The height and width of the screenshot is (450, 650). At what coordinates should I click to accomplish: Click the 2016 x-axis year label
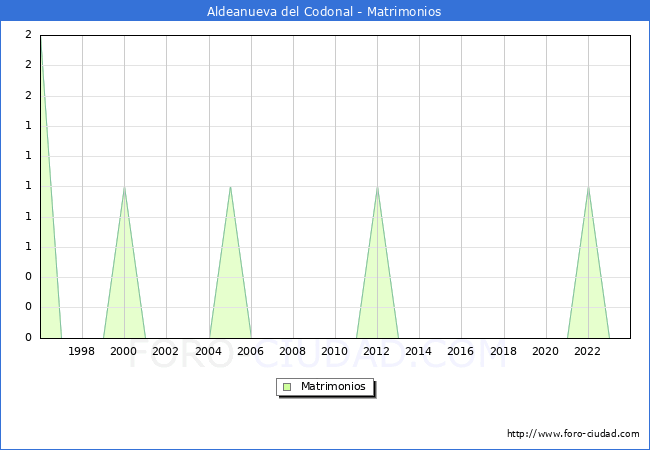(461, 351)
